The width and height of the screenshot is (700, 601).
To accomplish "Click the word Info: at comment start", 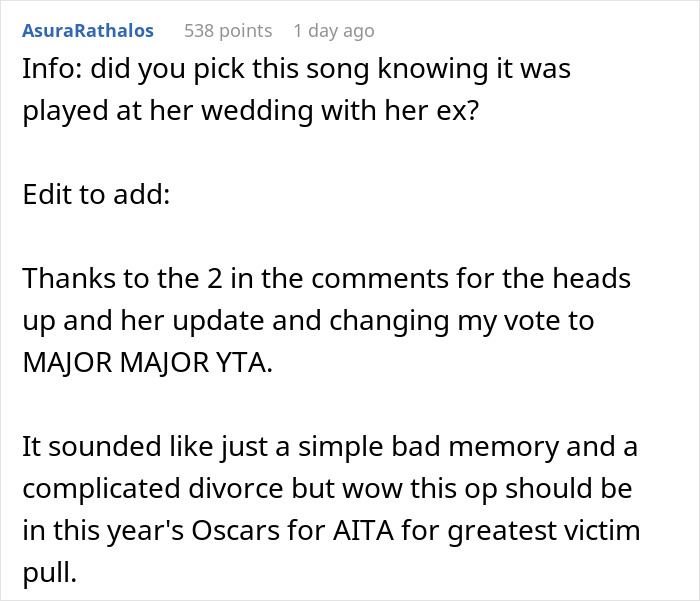I will 52,69.
